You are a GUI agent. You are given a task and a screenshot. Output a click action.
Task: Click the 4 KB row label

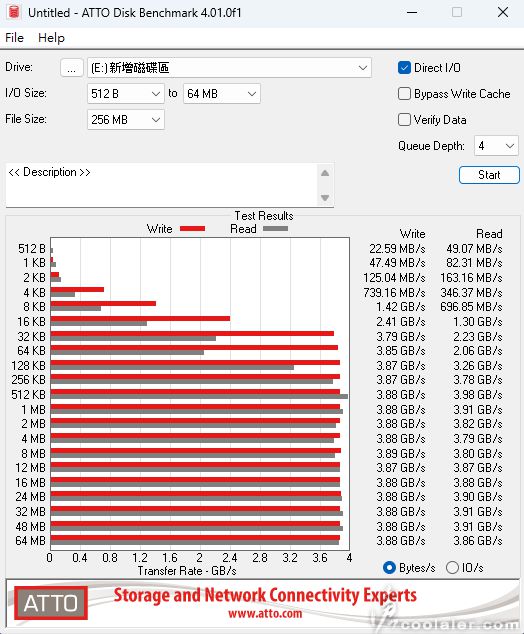34,292
